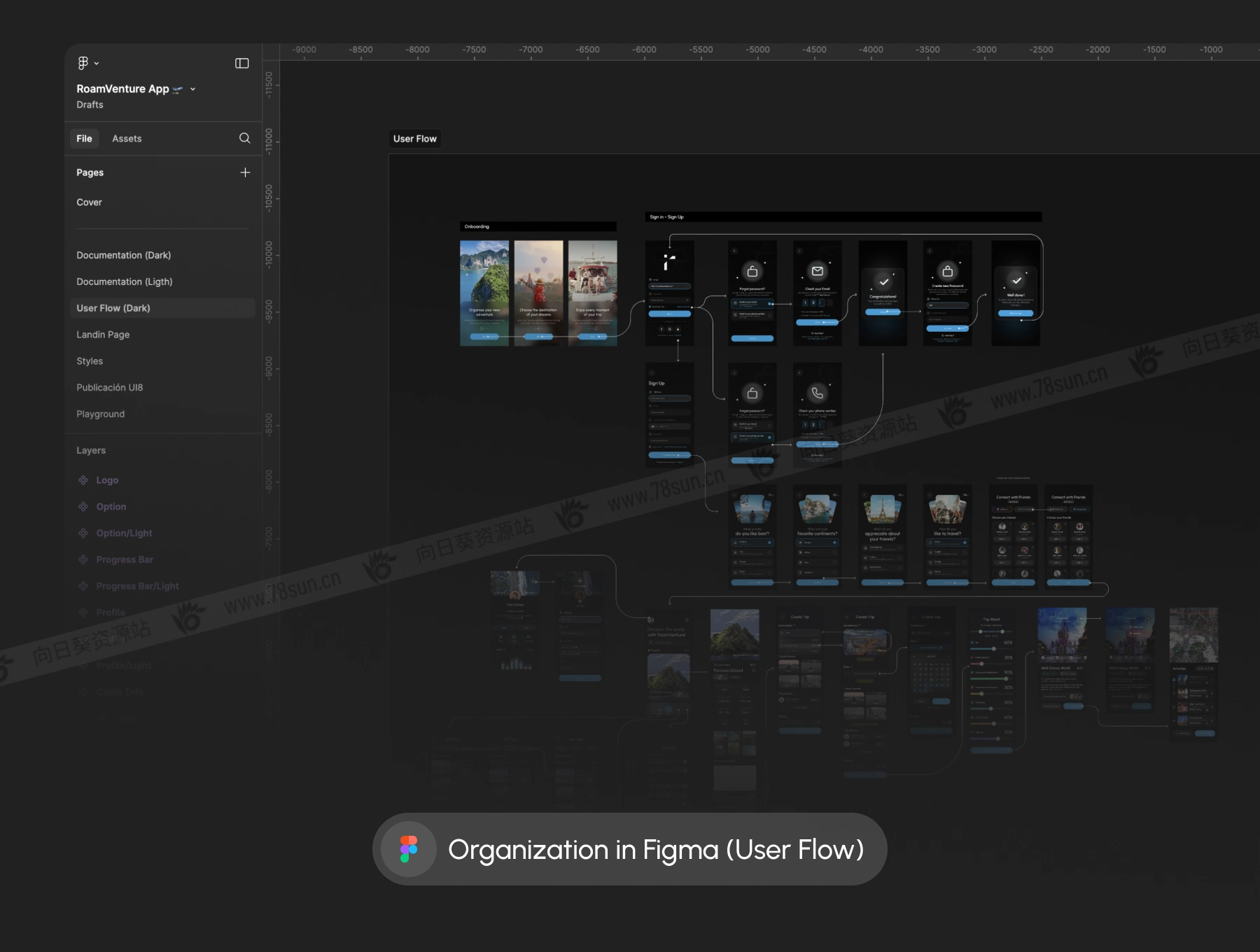The image size is (1260, 952).
Task: Select the Playground page
Action: [100, 414]
